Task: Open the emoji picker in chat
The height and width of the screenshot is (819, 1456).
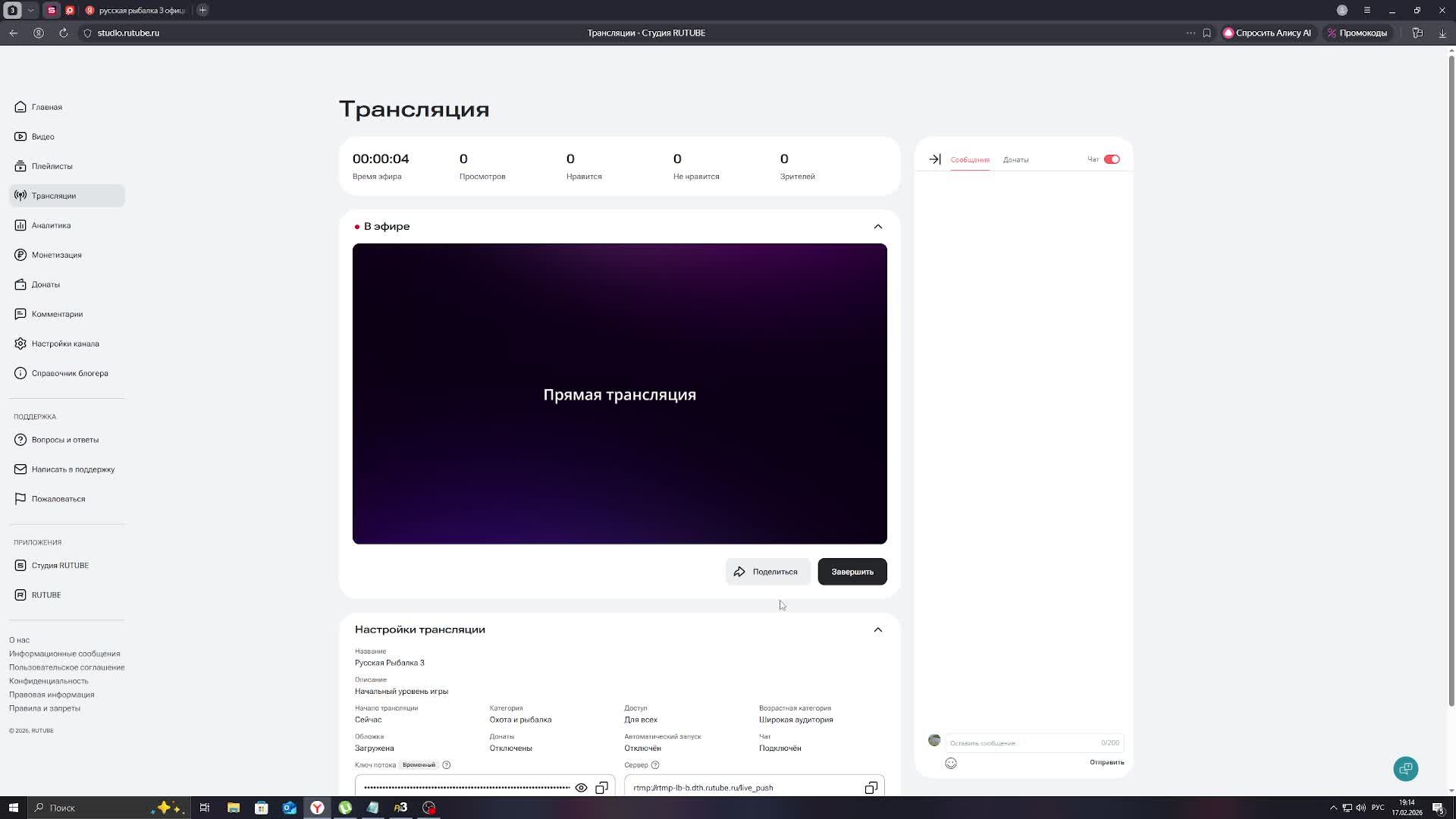Action: click(x=951, y=764)
